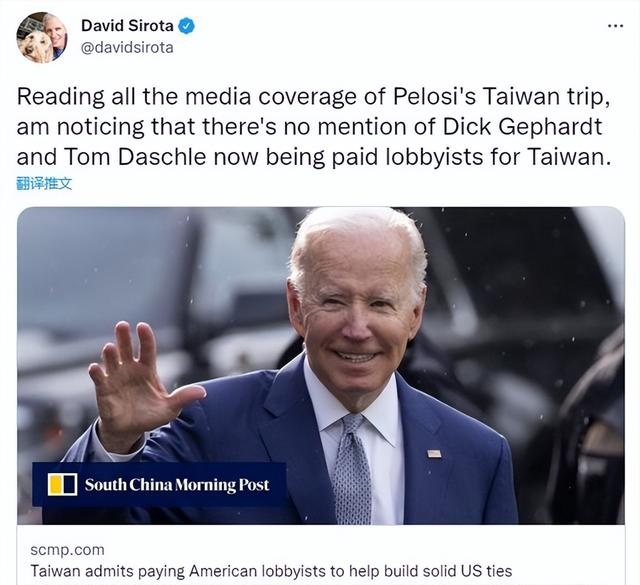This screenshot has width=640, height=585.
Task: Click the phrase Pelosi's Taiwan trip
Action: 501,97
